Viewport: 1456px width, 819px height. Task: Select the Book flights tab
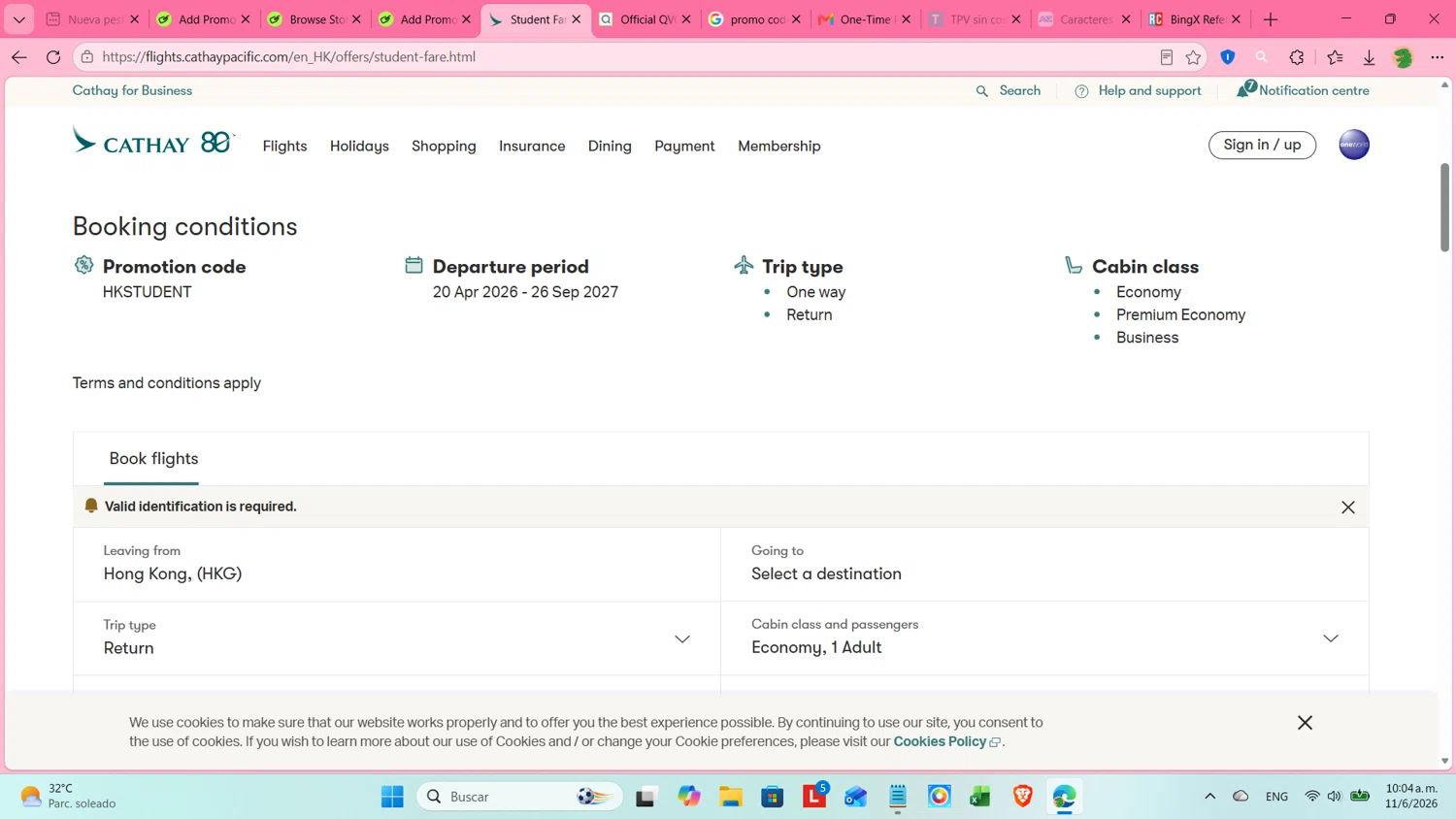(x=153, y=459)
